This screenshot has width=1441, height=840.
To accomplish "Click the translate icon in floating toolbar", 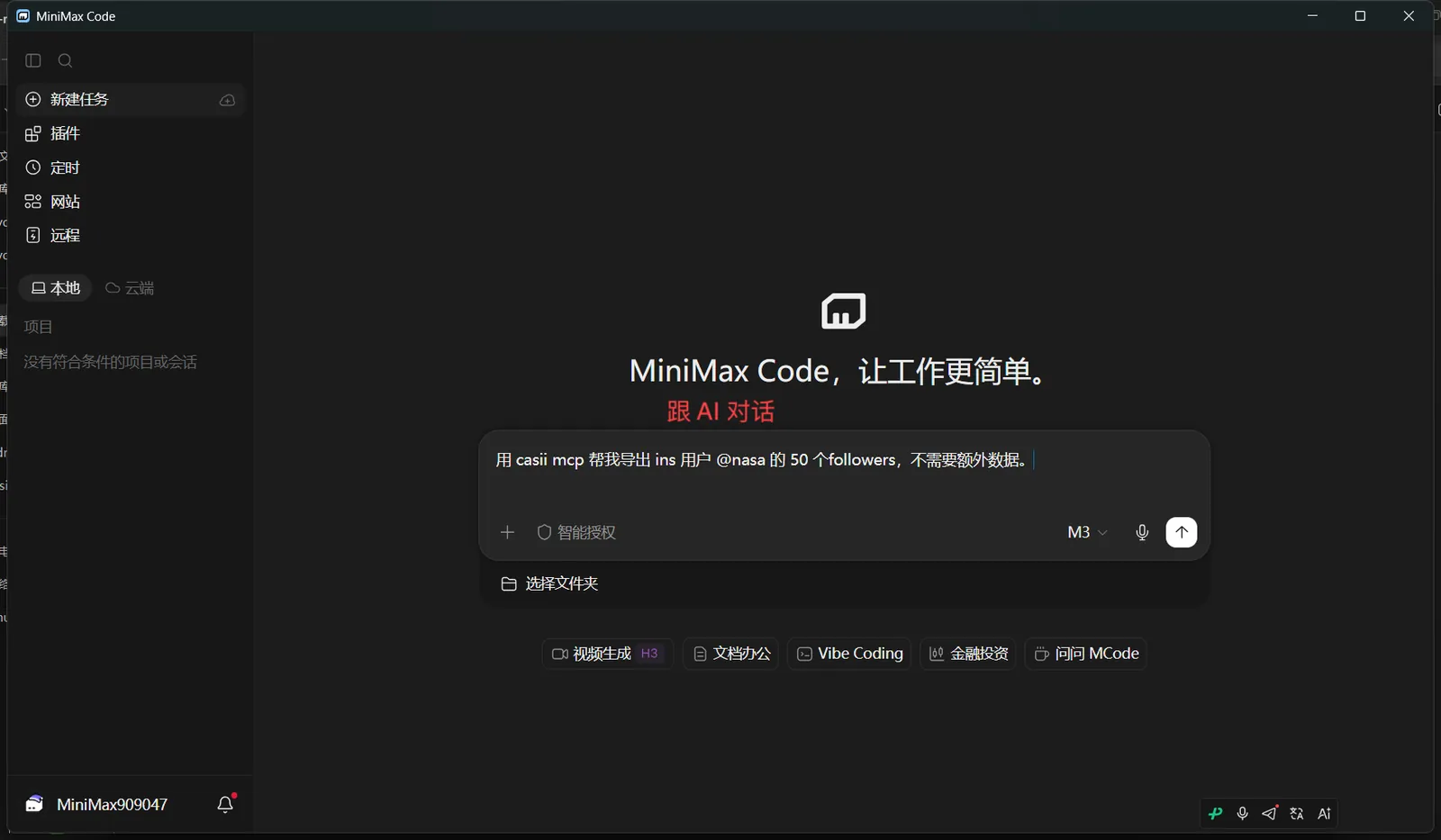I will click(x=1297, y=814).
